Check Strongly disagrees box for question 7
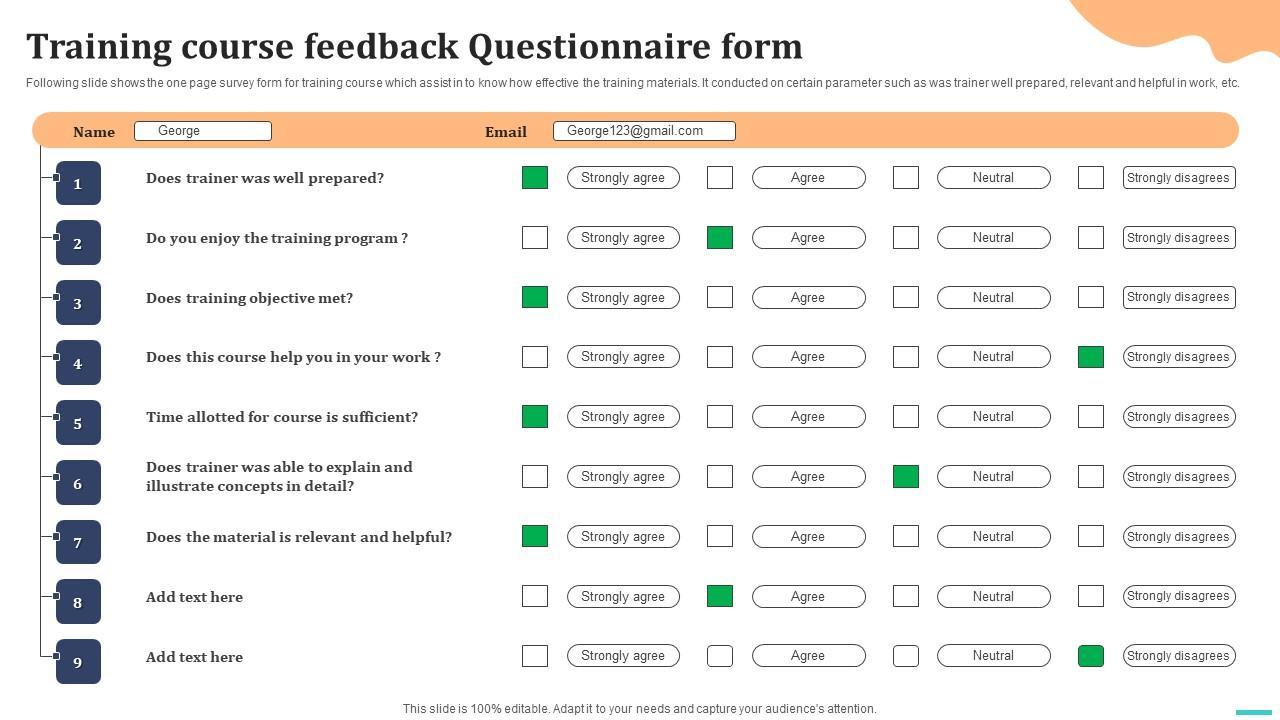Screen dimensions: 1280x720 [1091, 537]
